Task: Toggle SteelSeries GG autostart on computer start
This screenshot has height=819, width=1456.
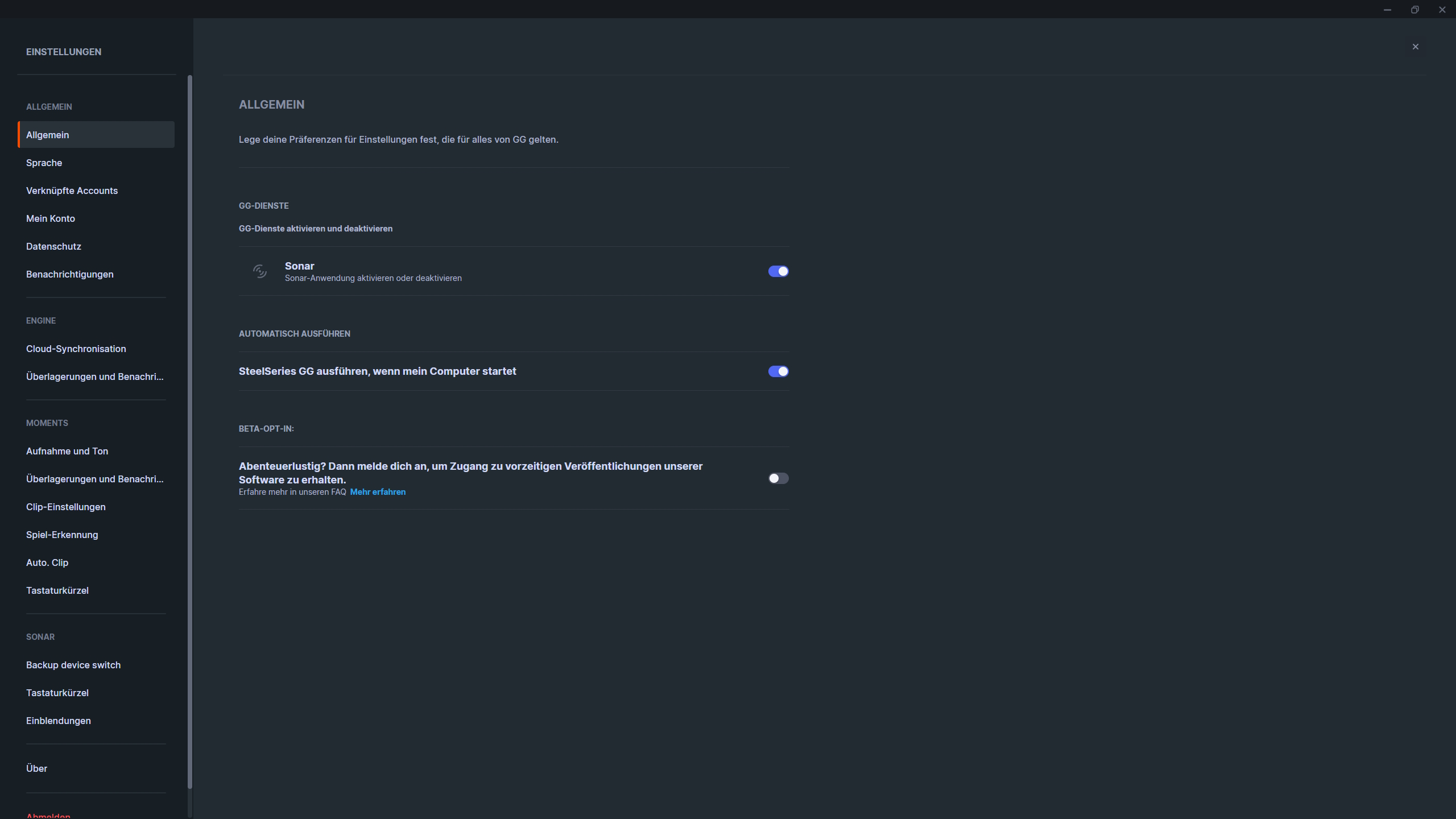Action: 778,371
